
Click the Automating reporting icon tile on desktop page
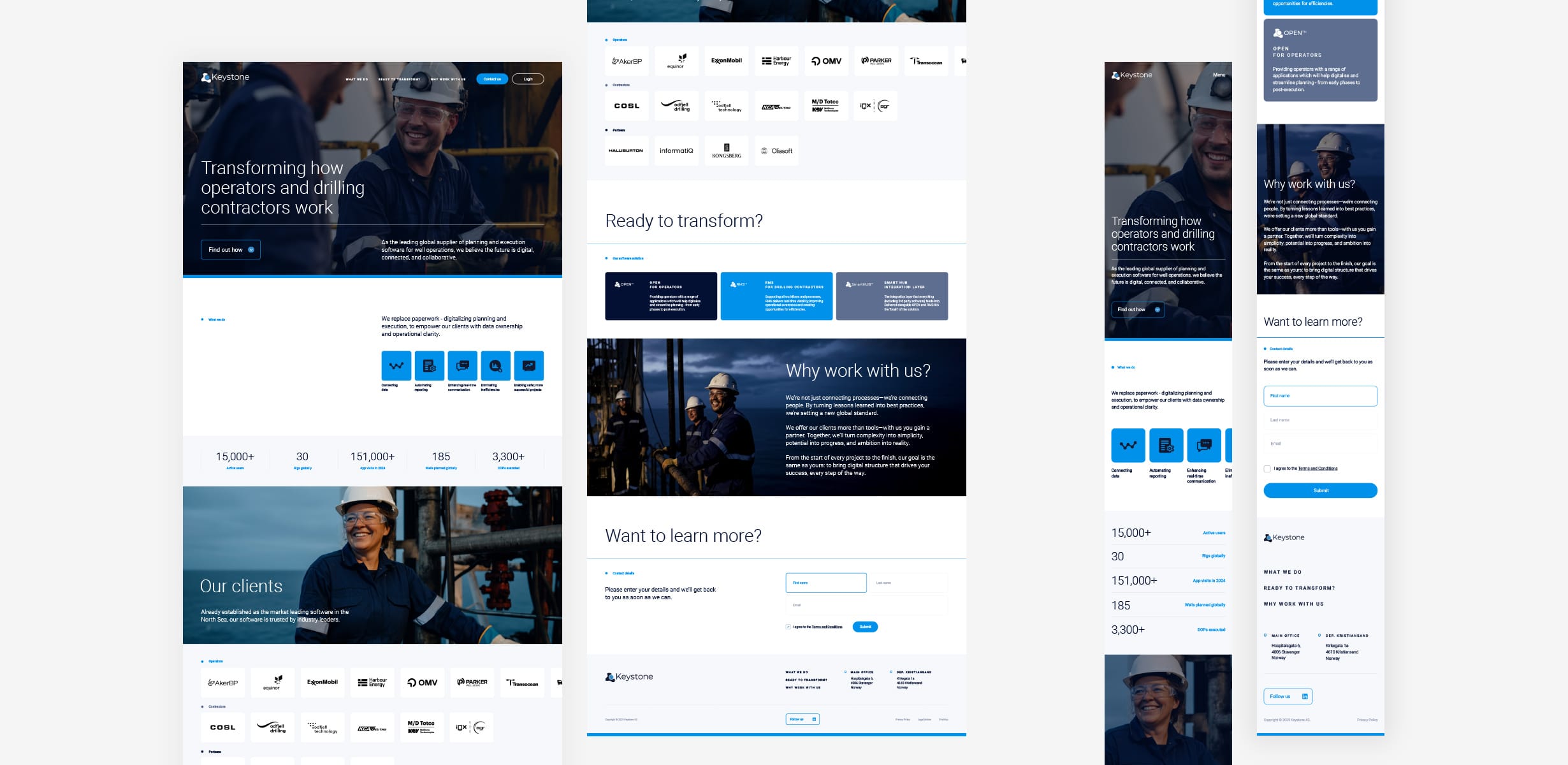coord(429,366)
